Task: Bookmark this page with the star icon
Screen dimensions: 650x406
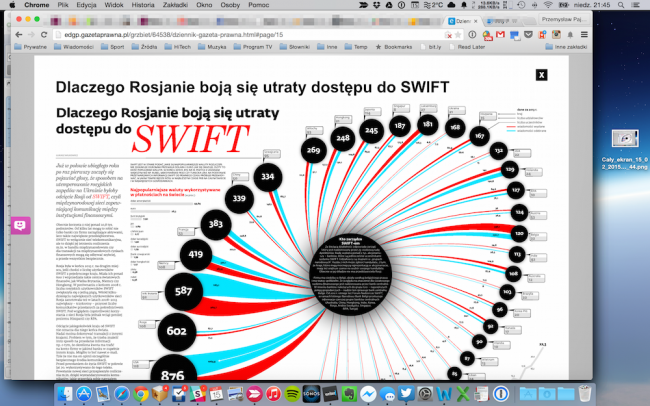Action: click(458, 35)
